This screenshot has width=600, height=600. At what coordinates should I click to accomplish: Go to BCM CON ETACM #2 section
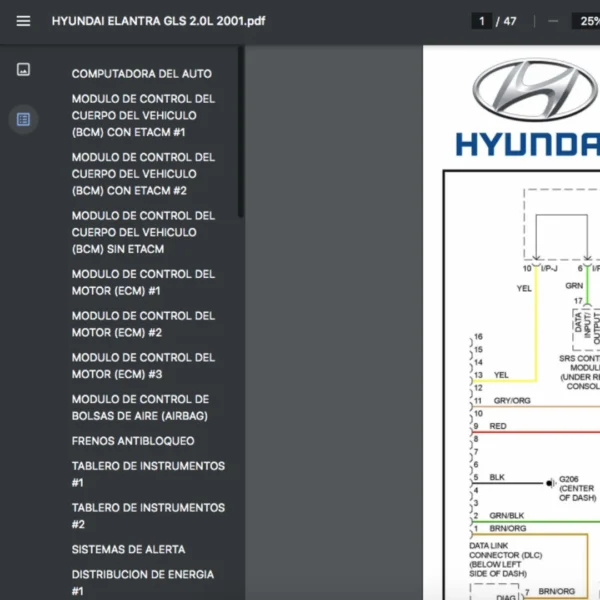click(143, 174)
